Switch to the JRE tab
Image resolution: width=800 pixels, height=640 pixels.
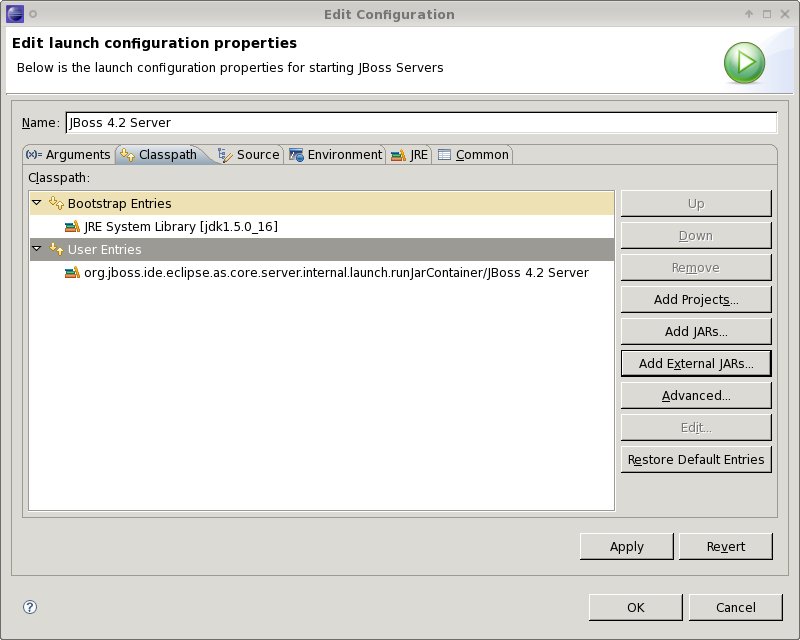(x=409, y=155)
